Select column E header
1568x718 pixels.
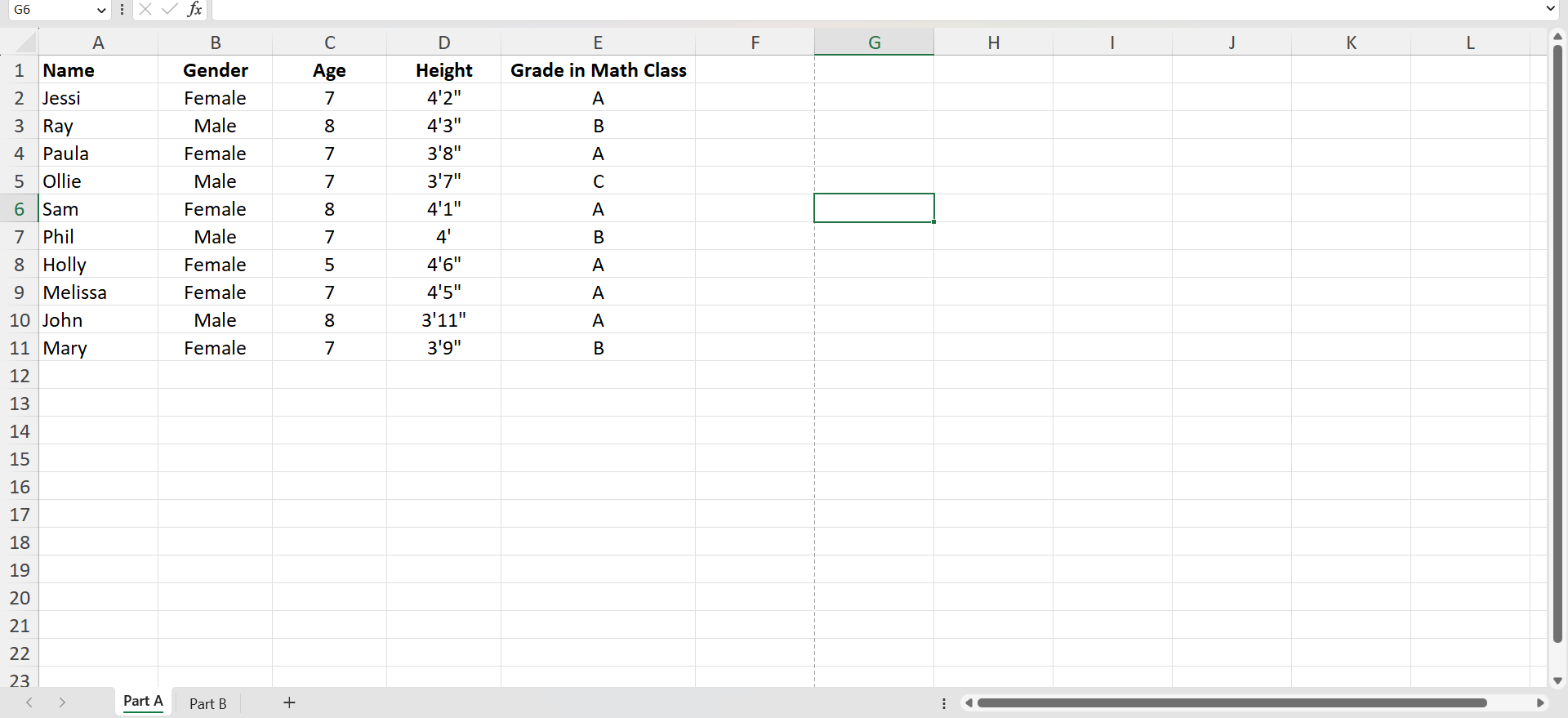coord(598,42)
